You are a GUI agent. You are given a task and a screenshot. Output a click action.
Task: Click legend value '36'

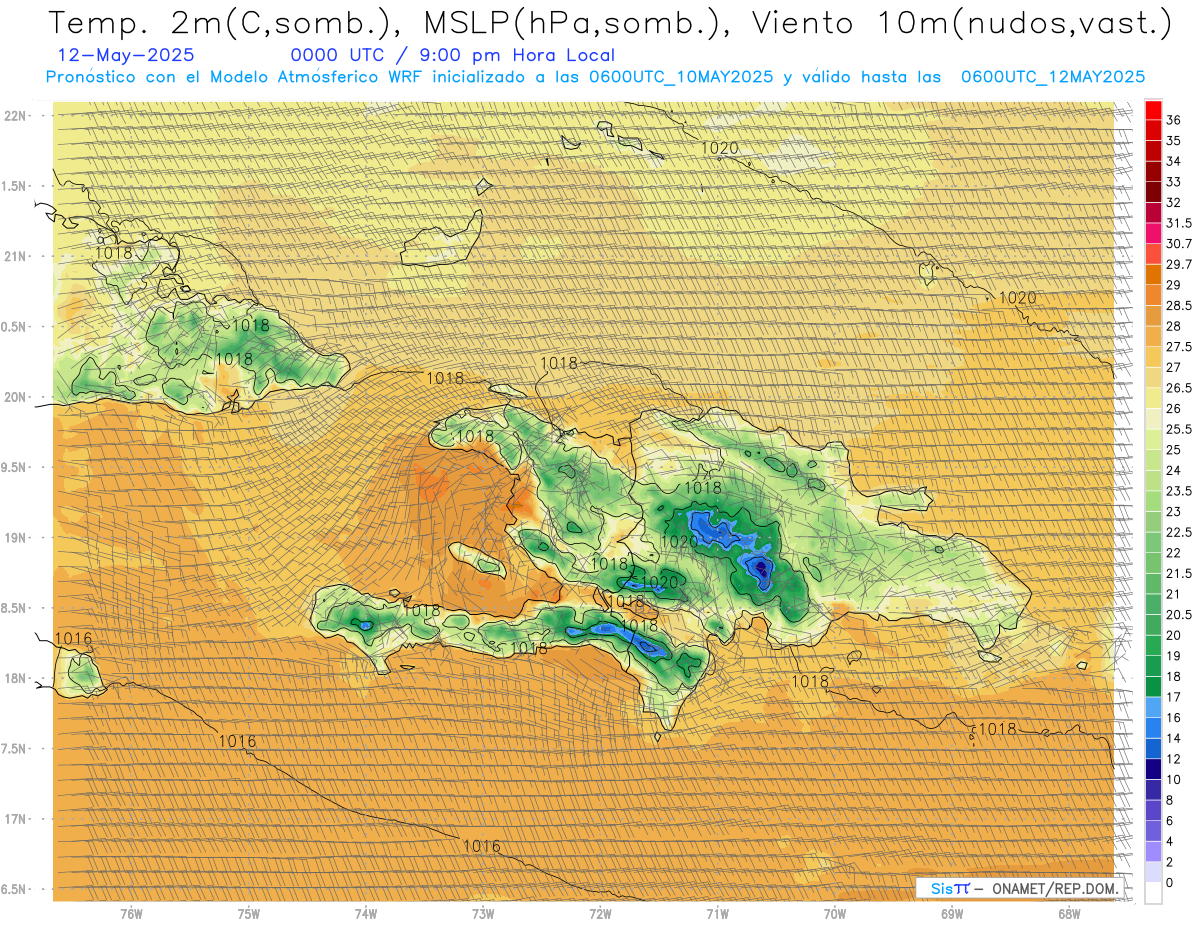point(1174,119)
